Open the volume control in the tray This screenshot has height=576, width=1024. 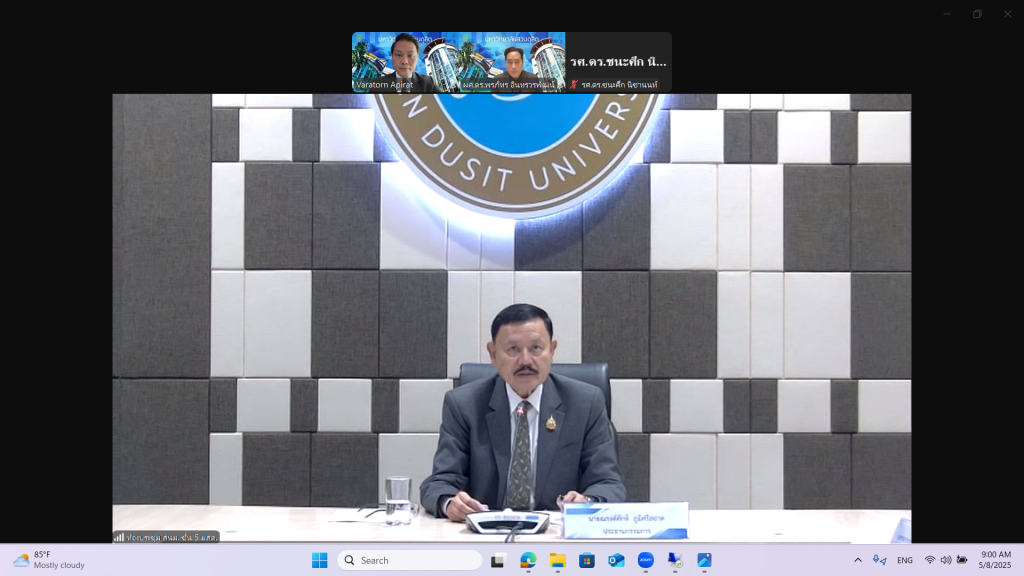pos(946,560)
